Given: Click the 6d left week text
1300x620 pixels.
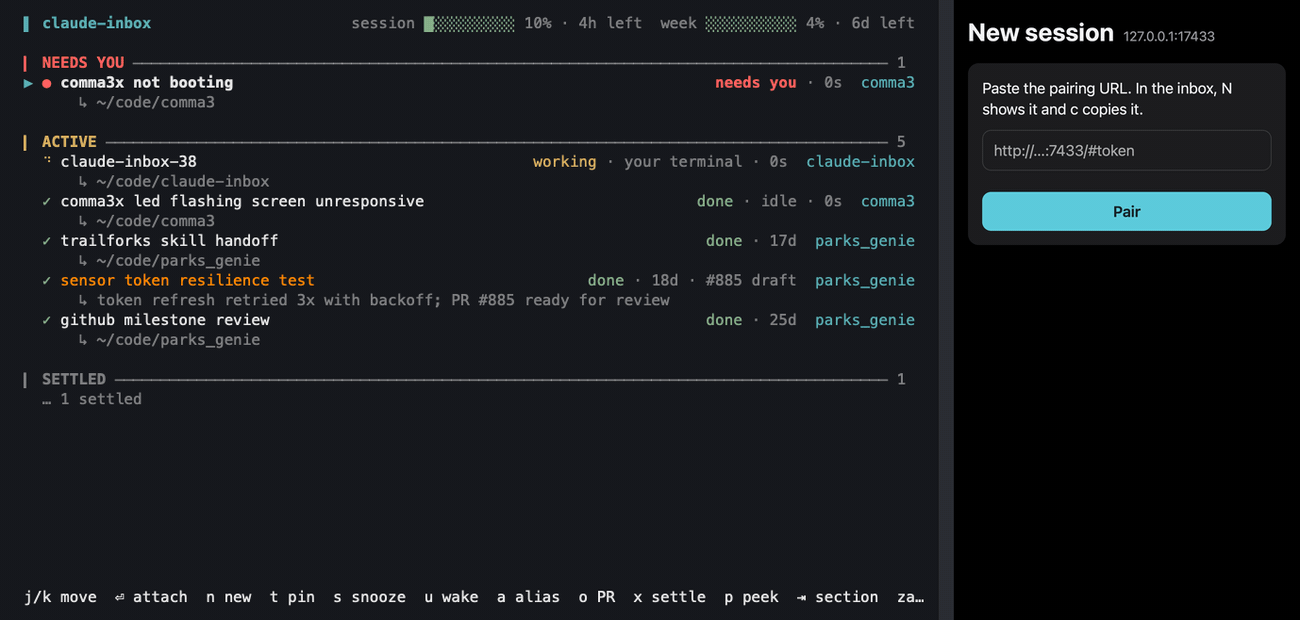Looking at the screenshot, I should click(883, 23).
